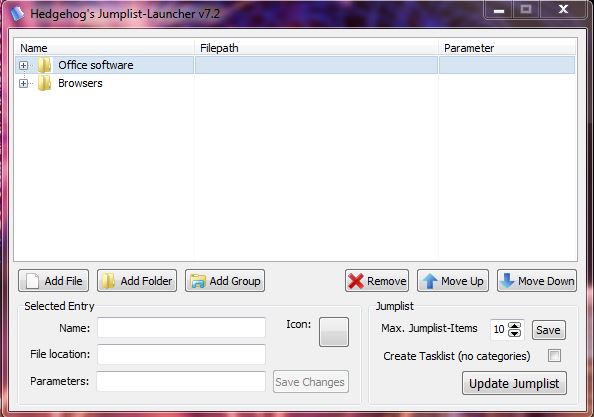Increase Max. Jumplist-Items with up arrow
The height and width of the screenshot is (417, 594).
pos(514,326)
